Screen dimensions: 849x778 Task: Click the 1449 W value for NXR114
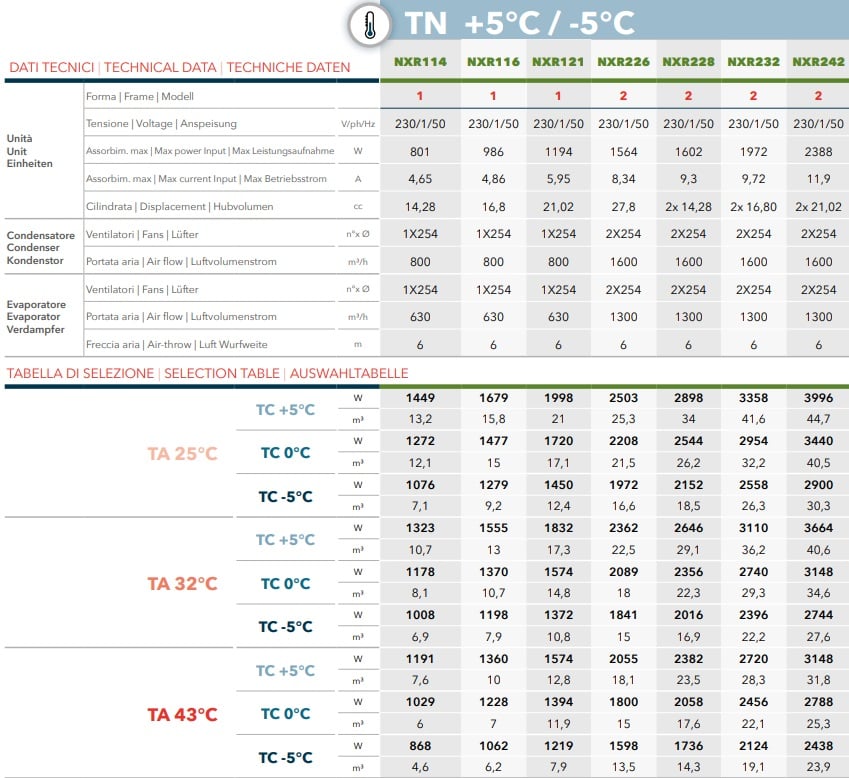[420, 397]
